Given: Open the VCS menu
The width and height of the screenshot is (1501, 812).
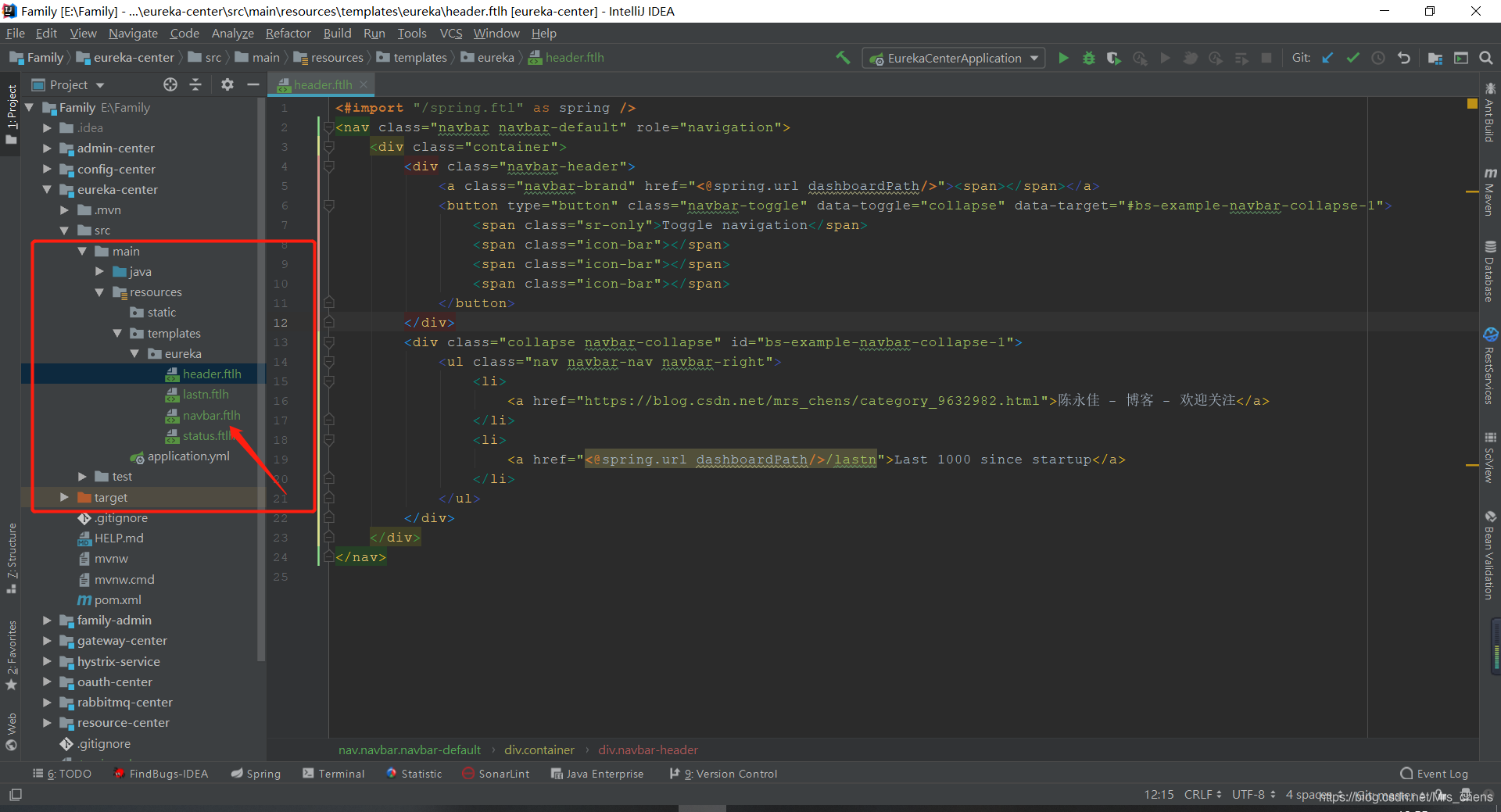Looking at the screenshot, I should click(450, 33).
